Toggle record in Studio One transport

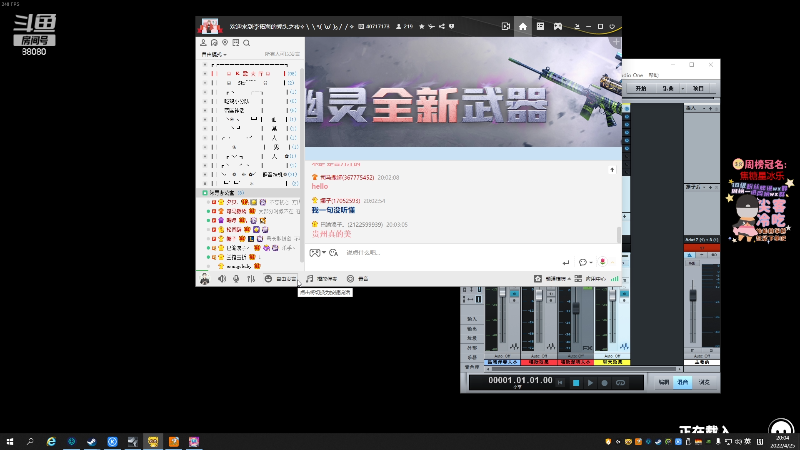(x=605, y=383)
